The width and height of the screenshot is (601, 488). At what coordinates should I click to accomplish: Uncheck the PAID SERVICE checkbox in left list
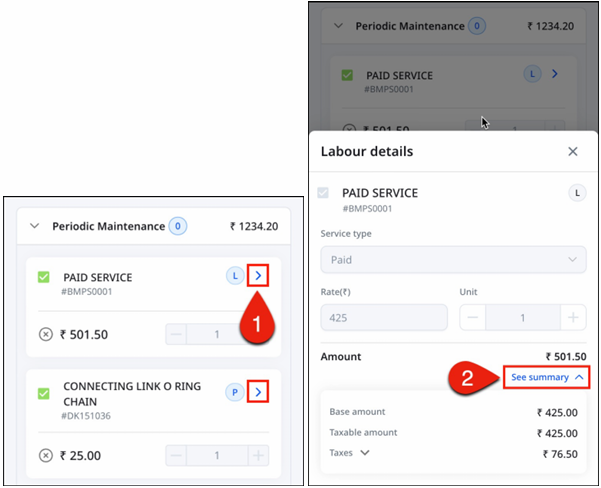[43, 277]
